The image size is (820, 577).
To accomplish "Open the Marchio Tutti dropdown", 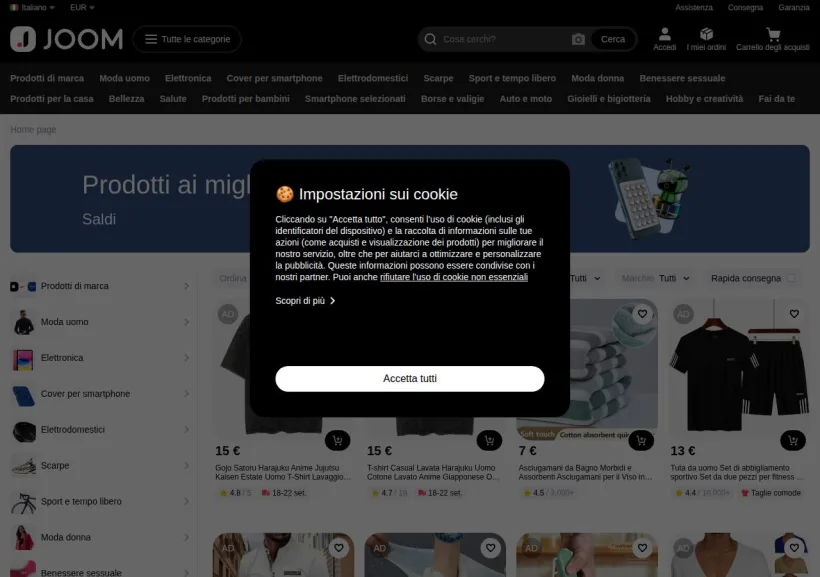I will coord(656,278).
